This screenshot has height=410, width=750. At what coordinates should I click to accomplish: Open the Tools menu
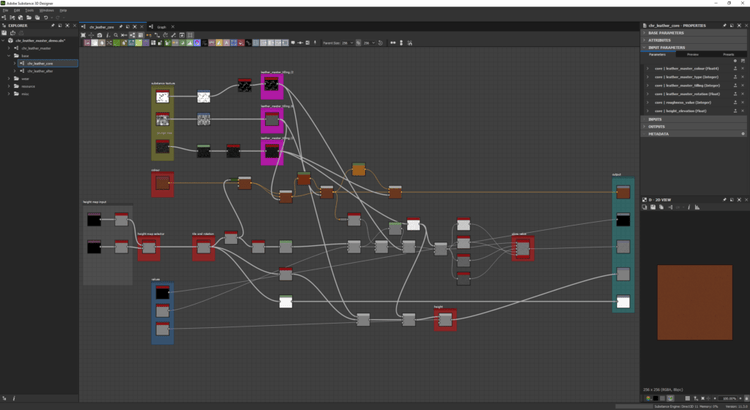pyautogui.click(x=30, y=10)
